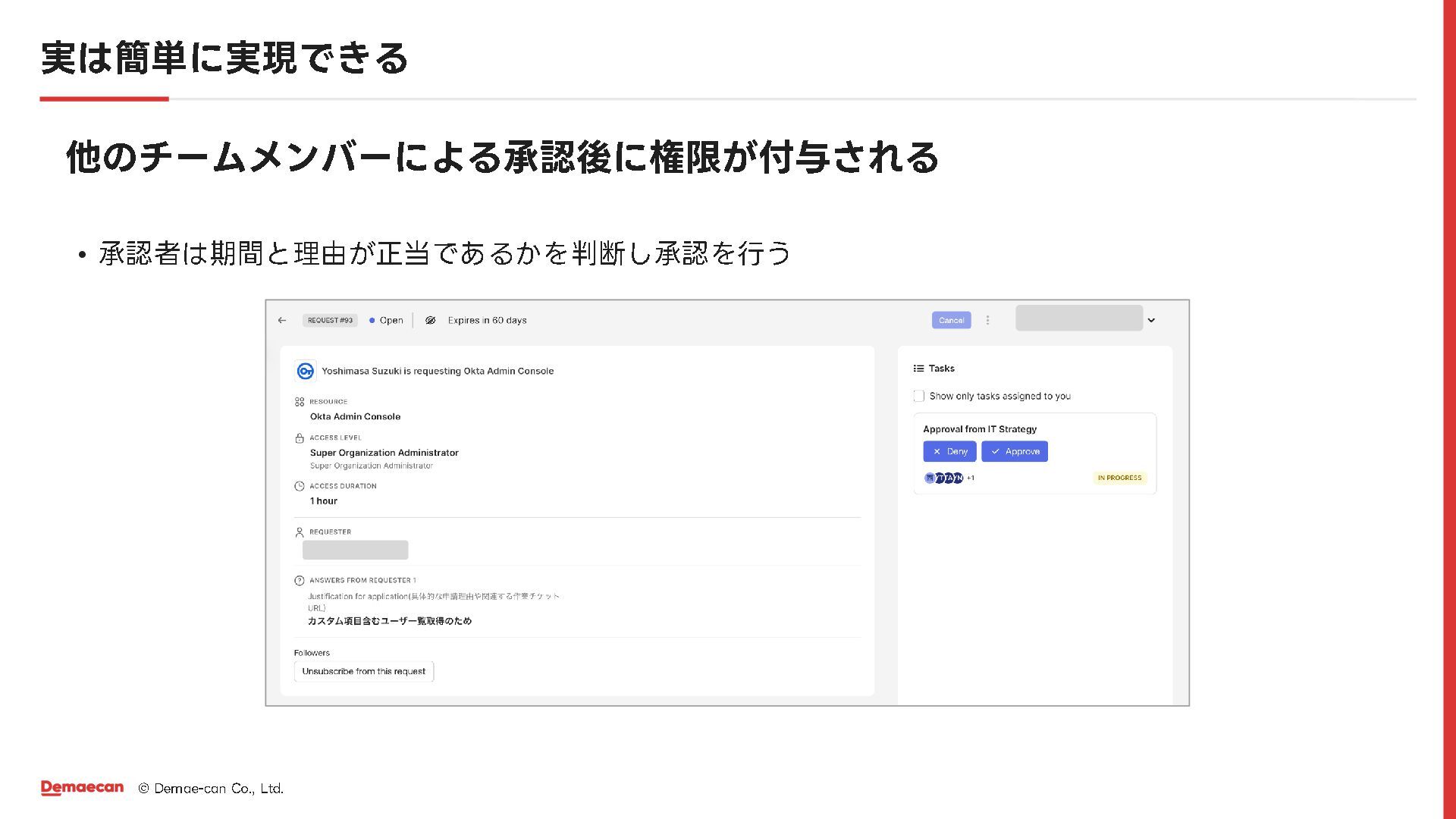1456x819 pixels.
Task: Expand the chevron dropdown at top right
Action: tap(1151, 320)
